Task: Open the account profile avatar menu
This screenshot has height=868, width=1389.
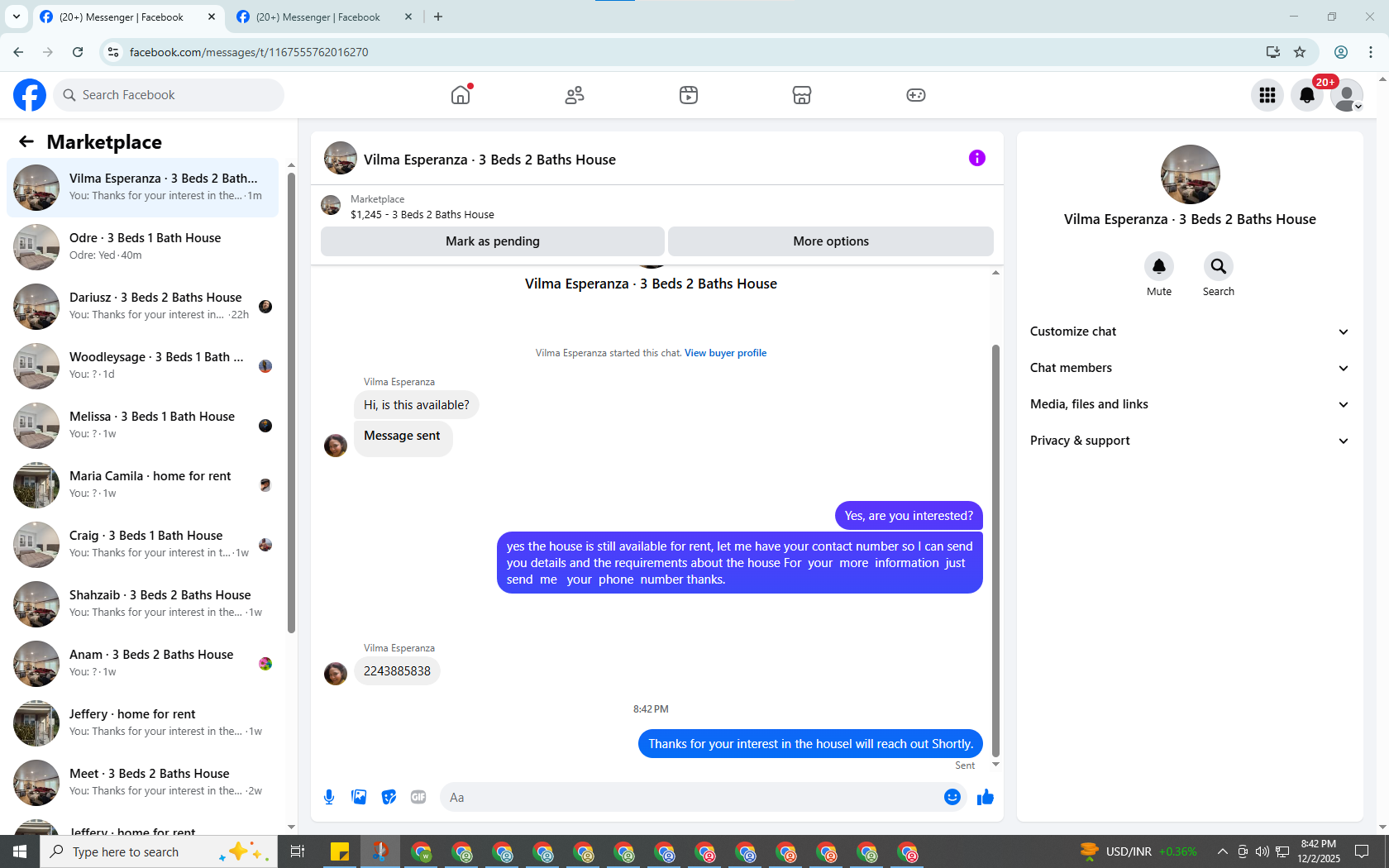Action: click(x=1347, y=95)
